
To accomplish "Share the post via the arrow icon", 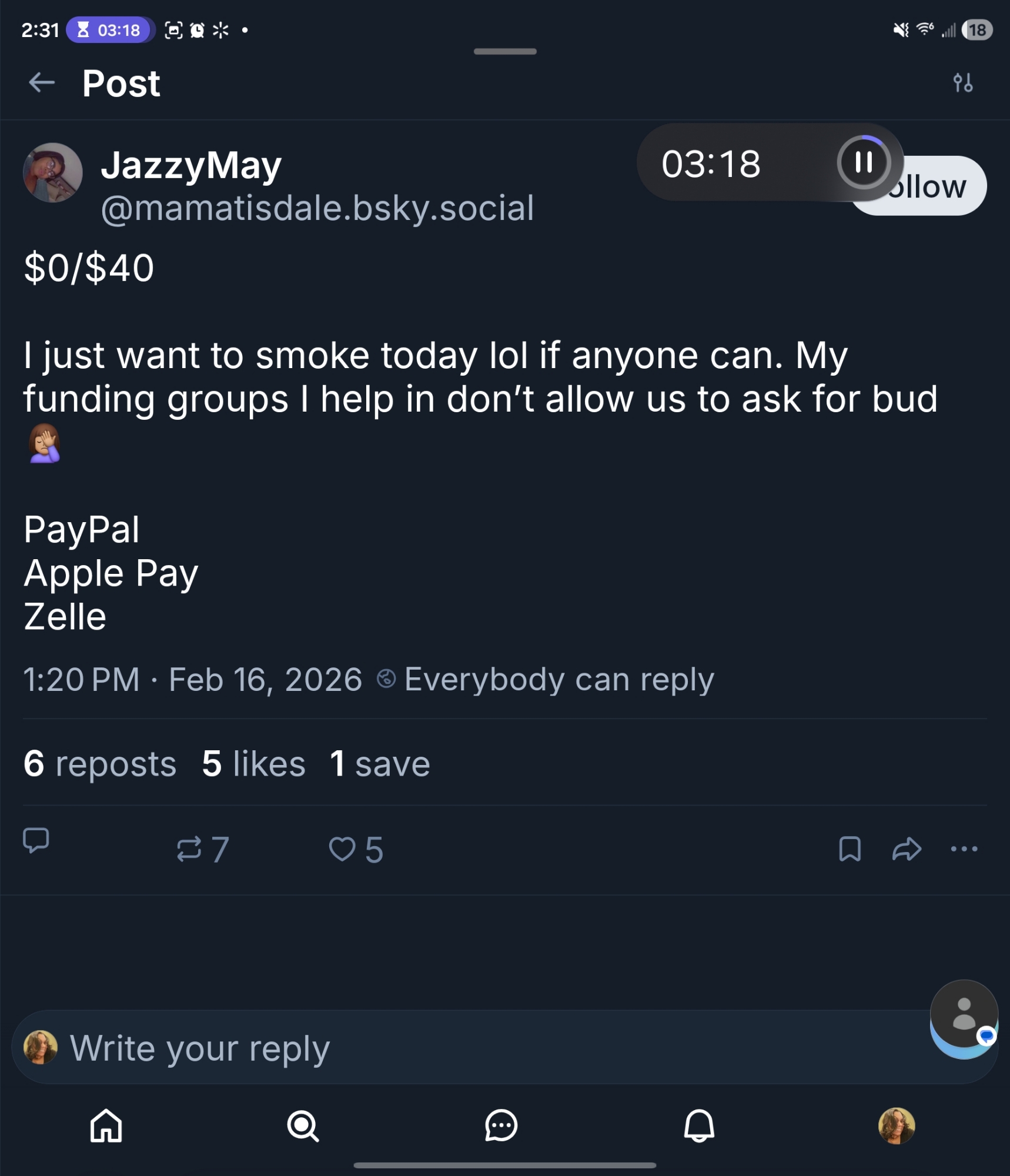I will click(907, 849).
